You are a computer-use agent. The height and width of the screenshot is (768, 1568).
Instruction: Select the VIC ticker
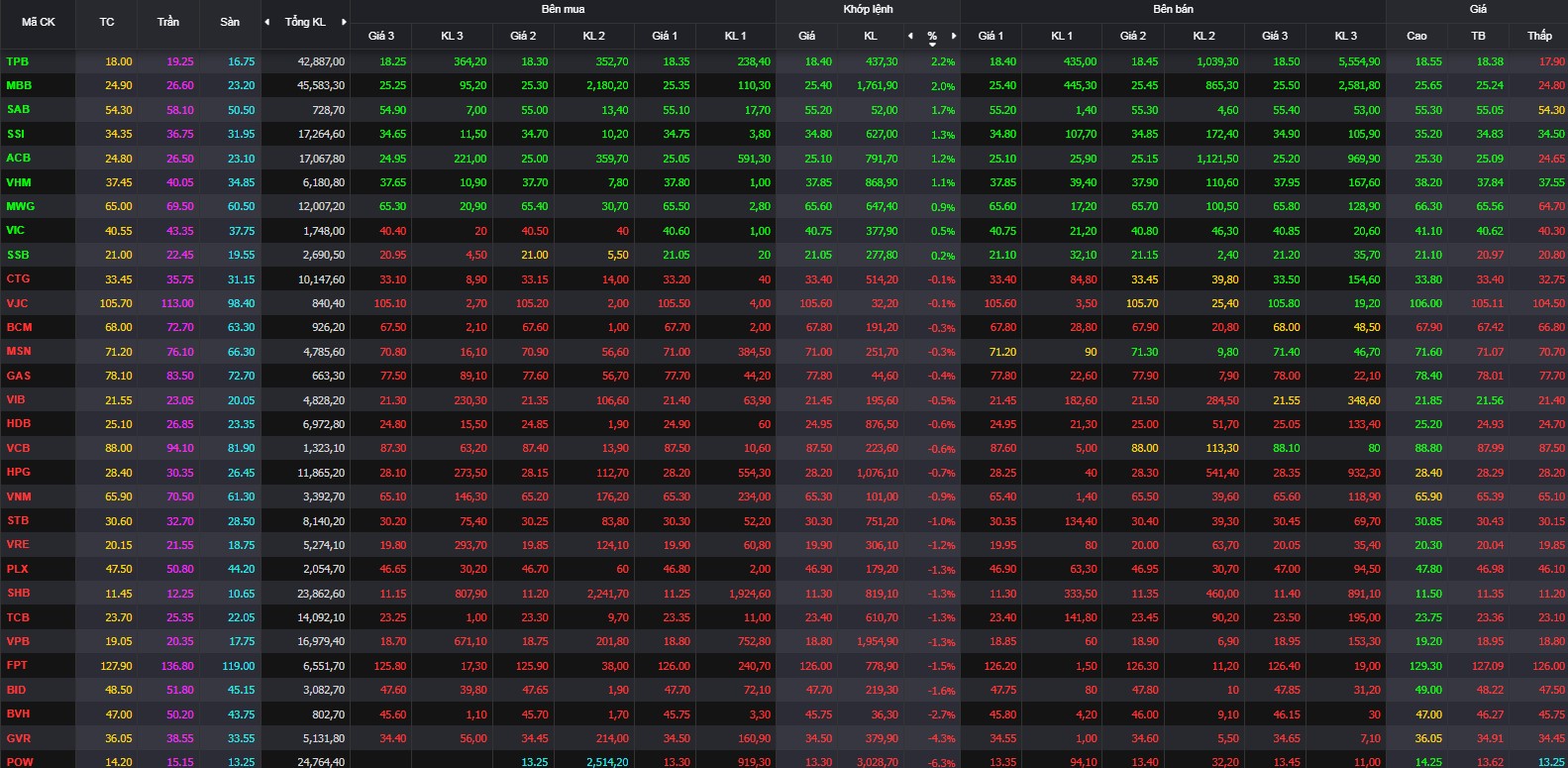[15, 230]
